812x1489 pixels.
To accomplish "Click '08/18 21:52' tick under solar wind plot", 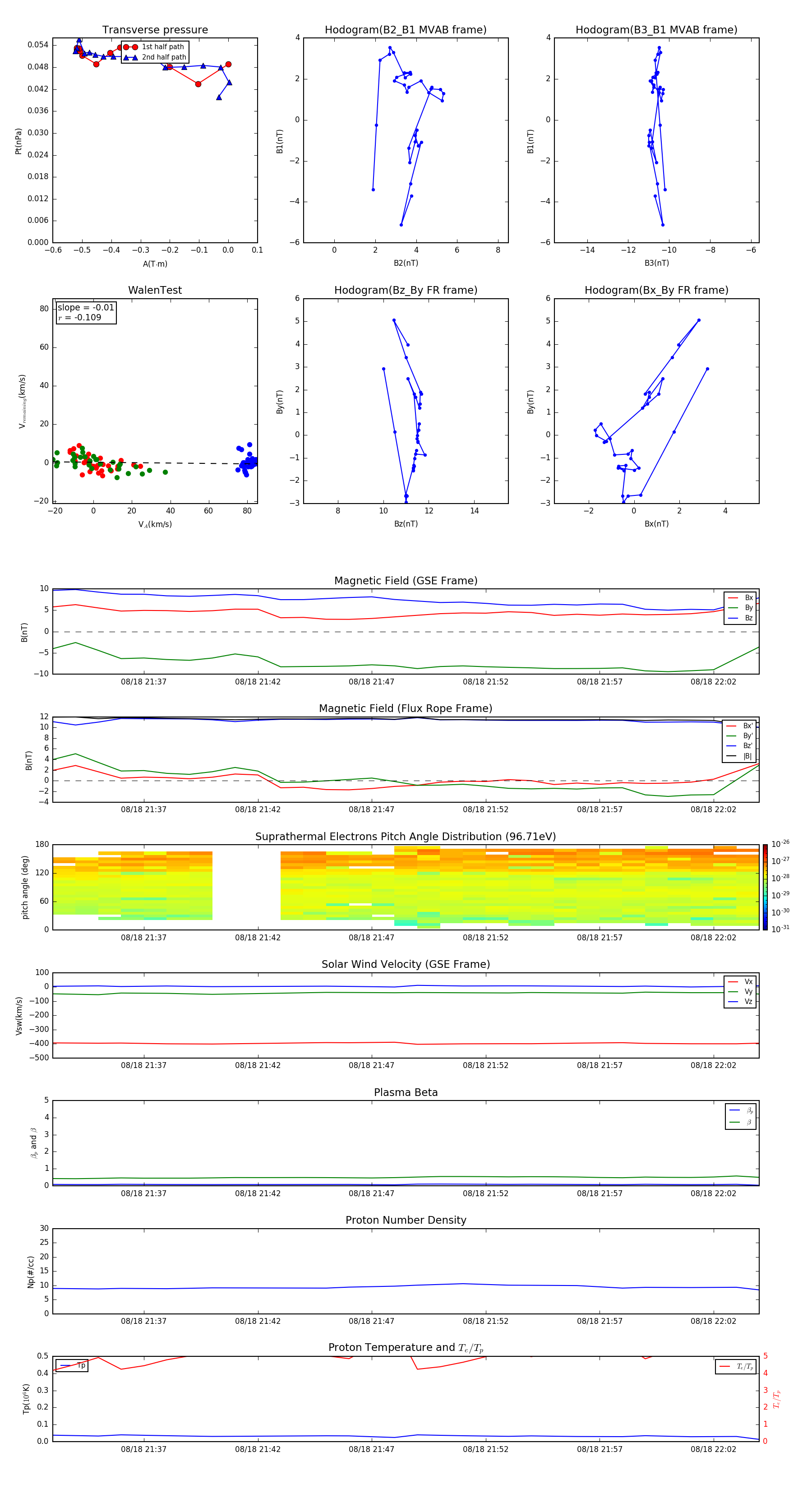I will tap(485, 1065).
